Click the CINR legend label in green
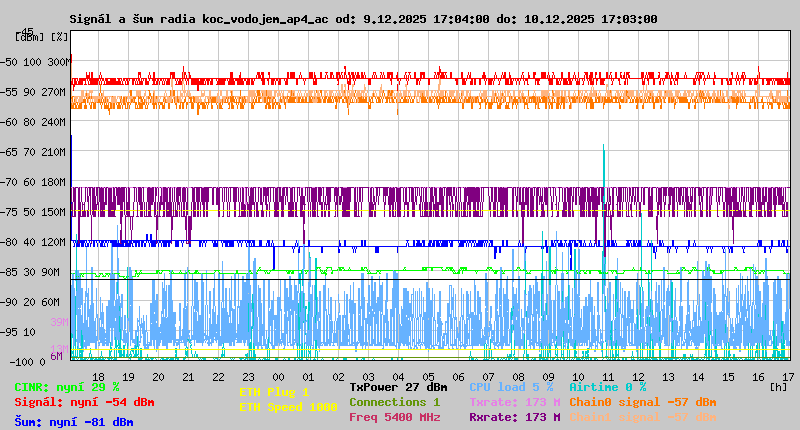 (66, 387)
